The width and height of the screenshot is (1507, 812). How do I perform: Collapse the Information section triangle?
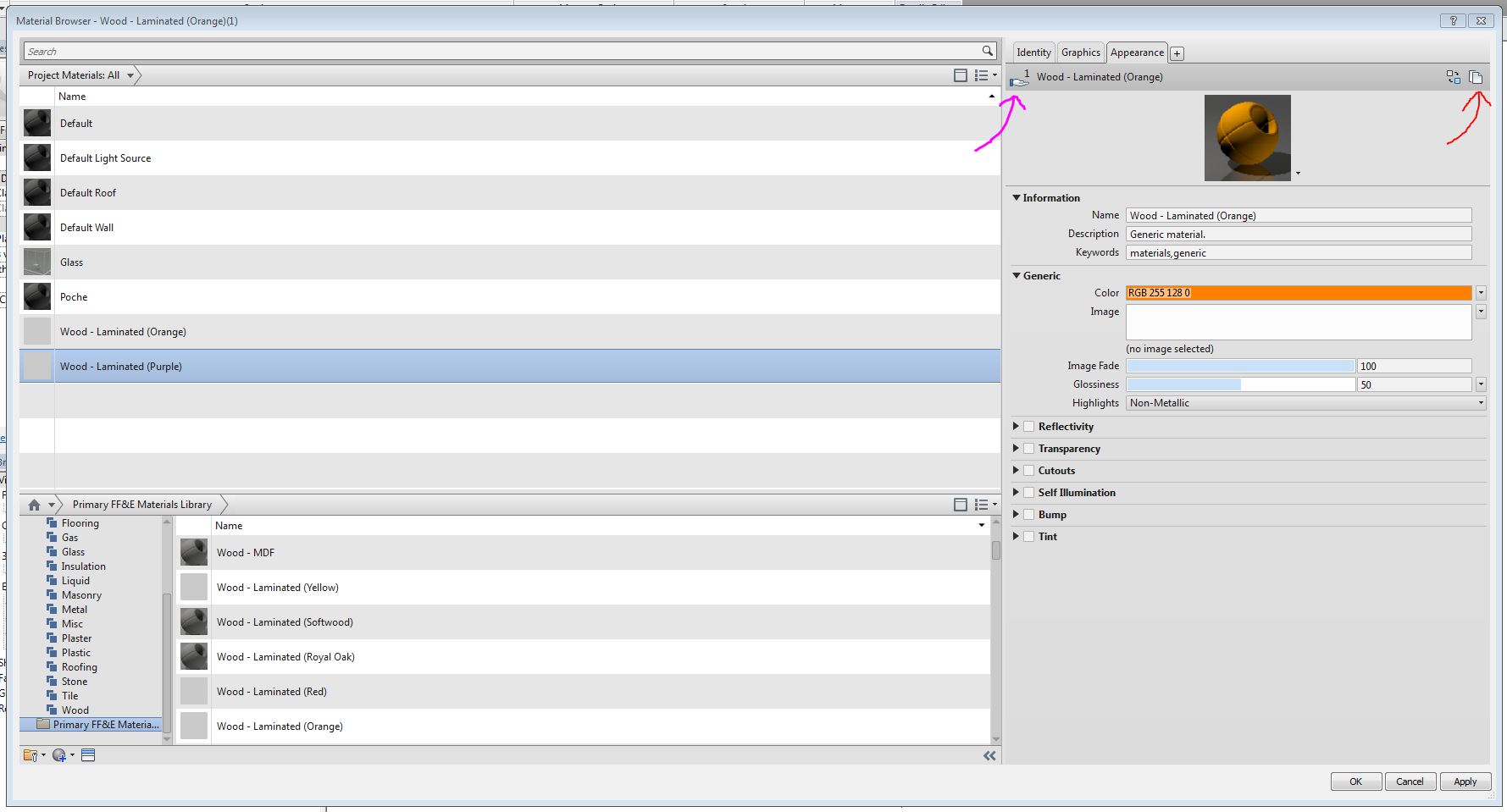coord(1017,198)
